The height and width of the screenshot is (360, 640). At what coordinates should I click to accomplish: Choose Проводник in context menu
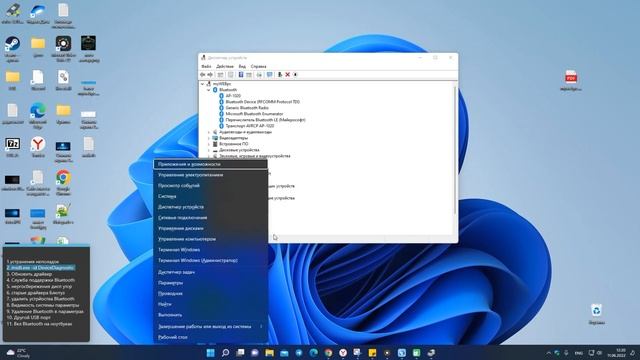click(x=211, y=293)
